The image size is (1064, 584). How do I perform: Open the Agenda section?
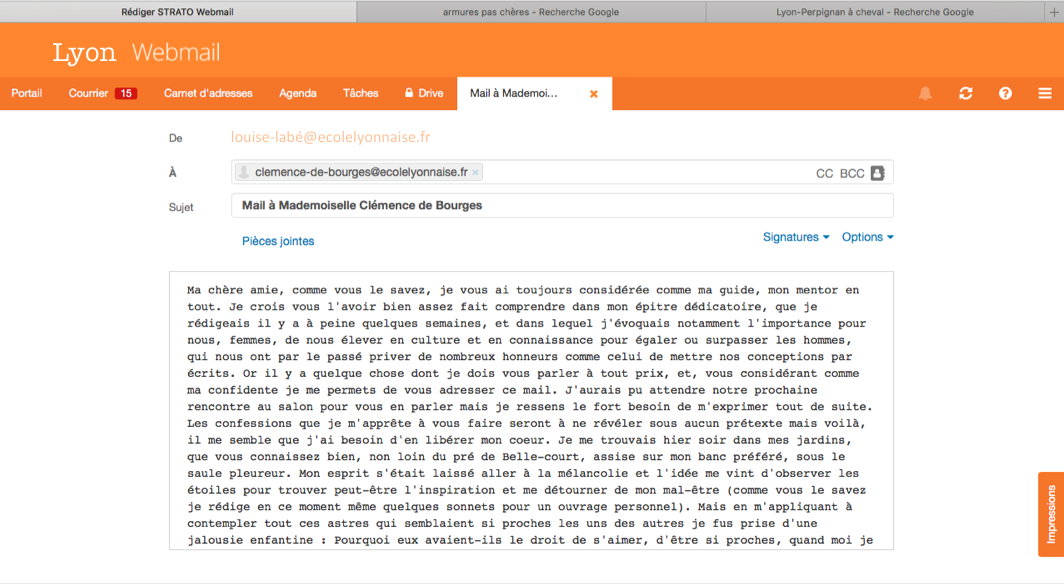coord(297,94)
